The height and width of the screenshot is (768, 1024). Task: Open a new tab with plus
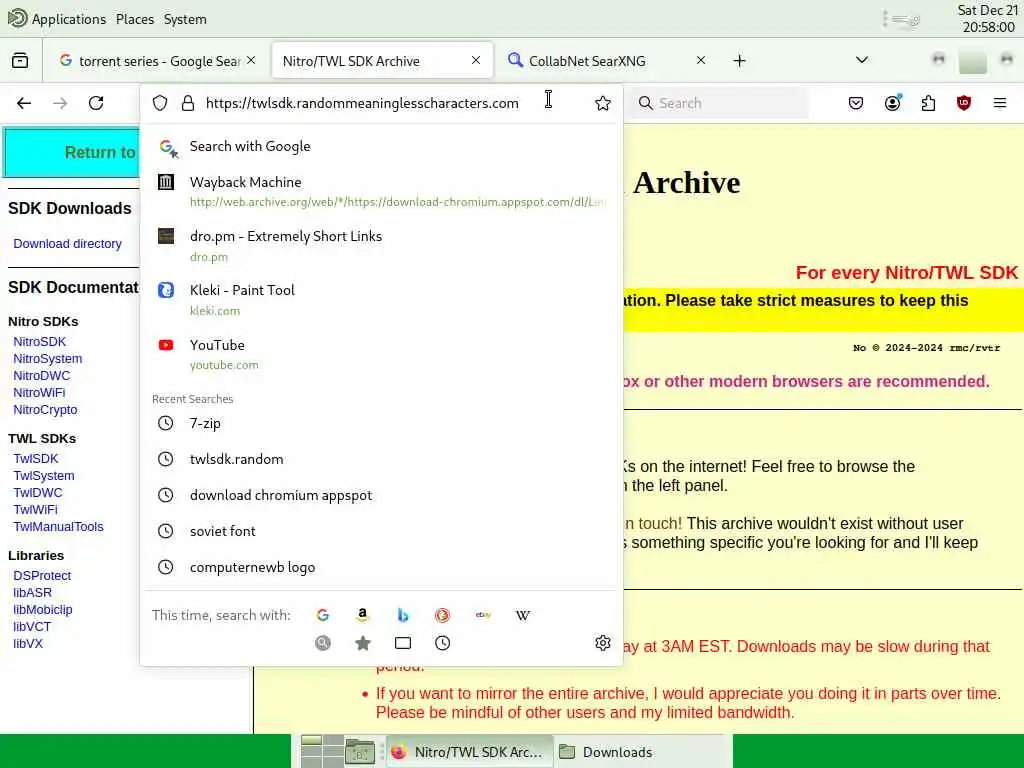point(739,61)
